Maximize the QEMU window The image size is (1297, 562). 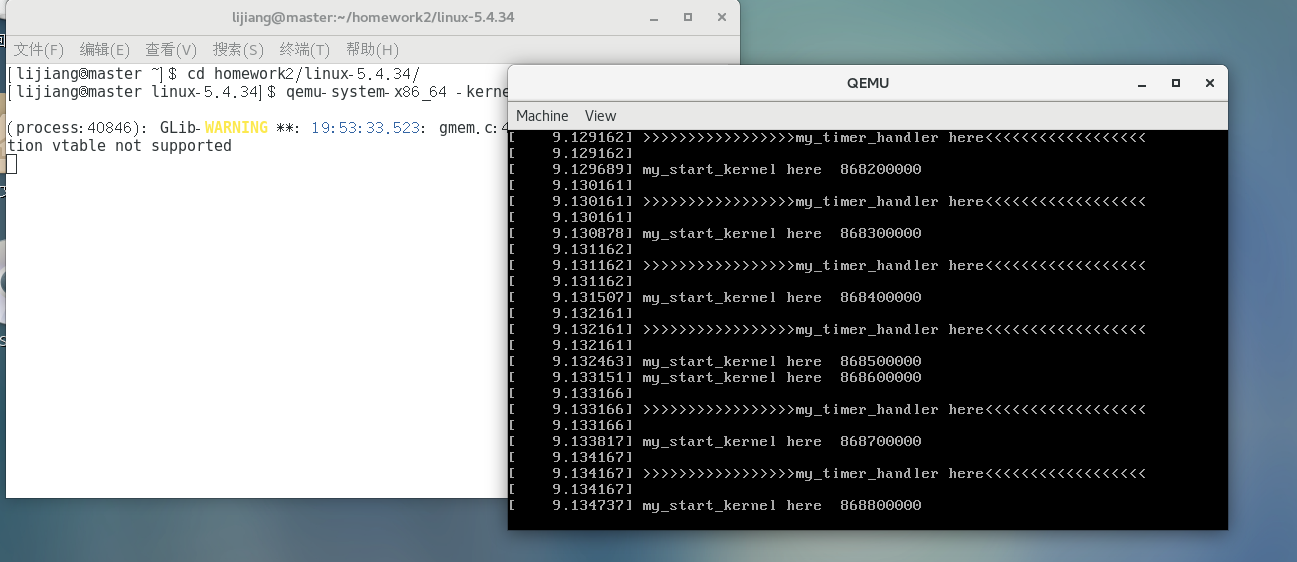1176,84
